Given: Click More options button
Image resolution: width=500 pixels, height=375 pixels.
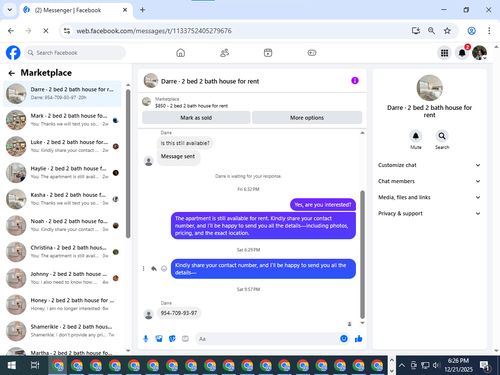Looking at the screenshot, I should click(x=307, y=118).
